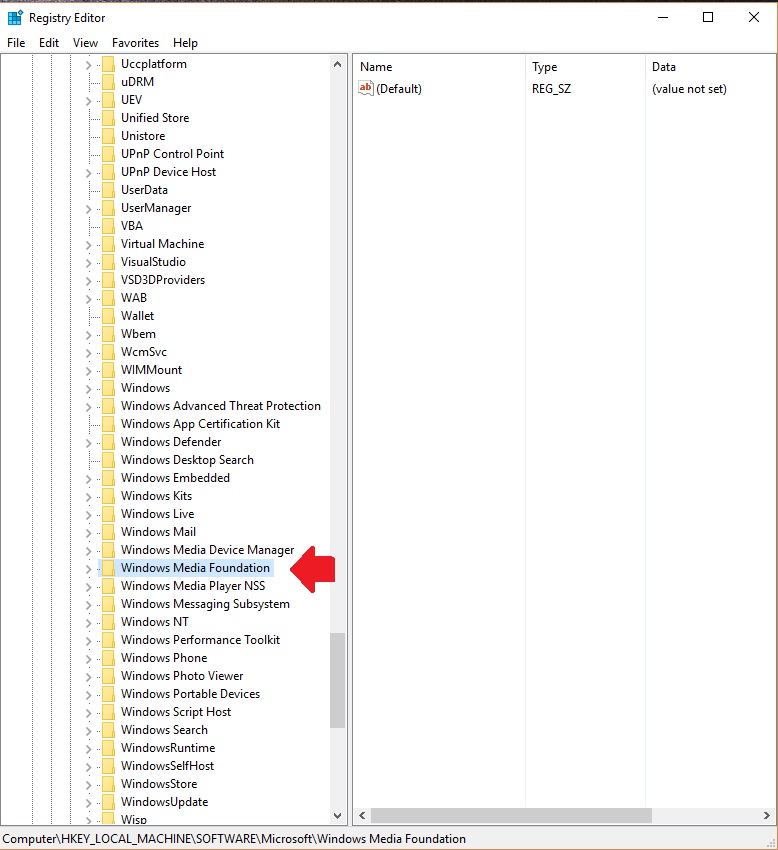Screen dimensions: 778x850
Task: Click the Windows Kits folder icon
Action: [x=108, y=495]
